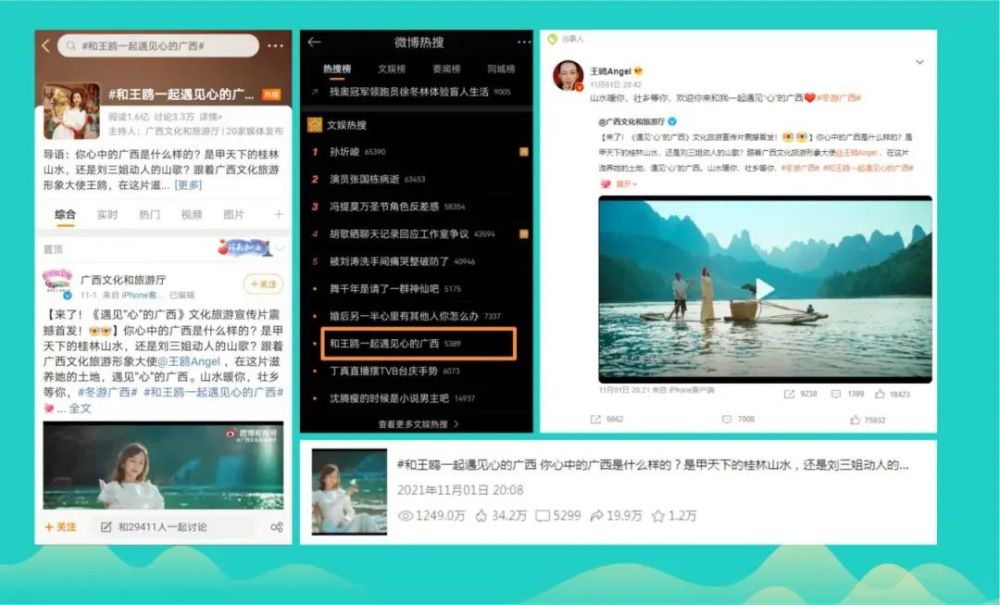Select the 同城榜 tab
Screen dimensions: 1000x605
(x=501, y=69)
